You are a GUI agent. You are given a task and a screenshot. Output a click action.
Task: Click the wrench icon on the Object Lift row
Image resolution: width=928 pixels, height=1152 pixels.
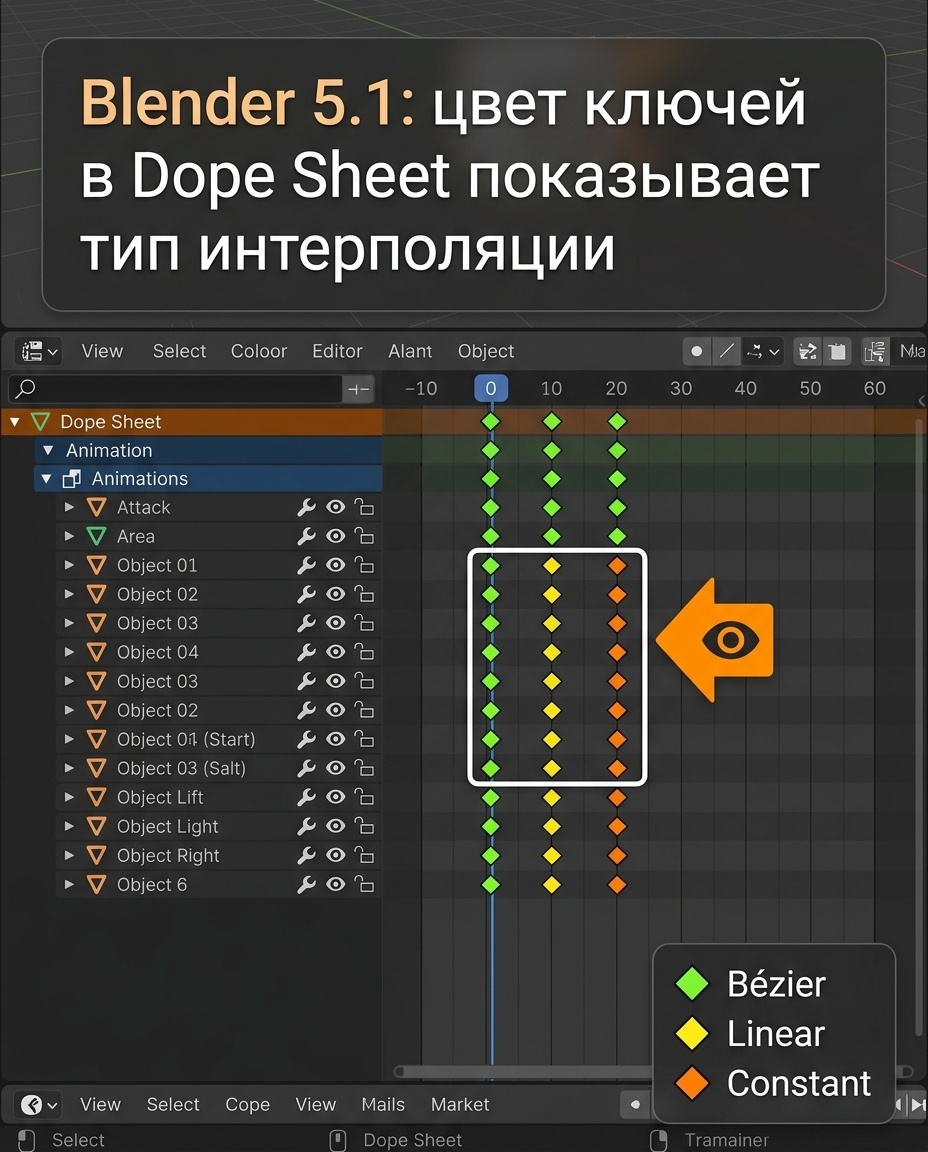(x=307, y=797)
